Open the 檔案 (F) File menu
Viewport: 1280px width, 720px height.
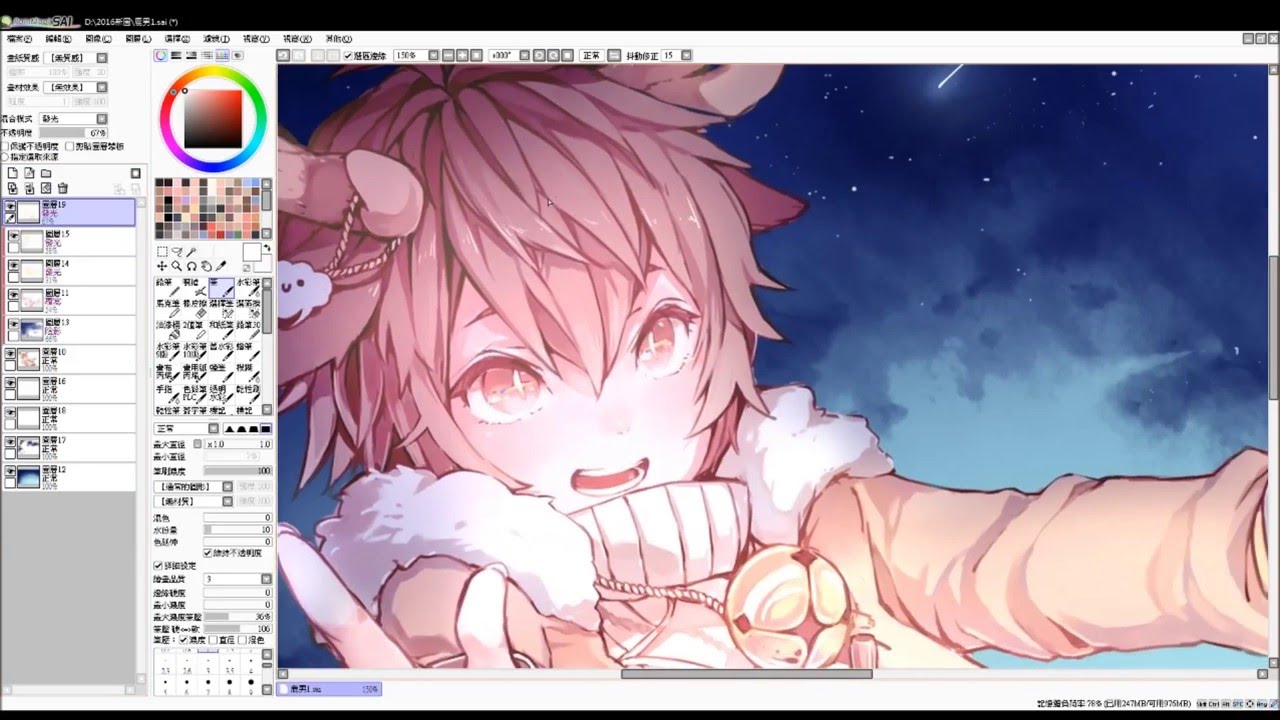(19, 39)
